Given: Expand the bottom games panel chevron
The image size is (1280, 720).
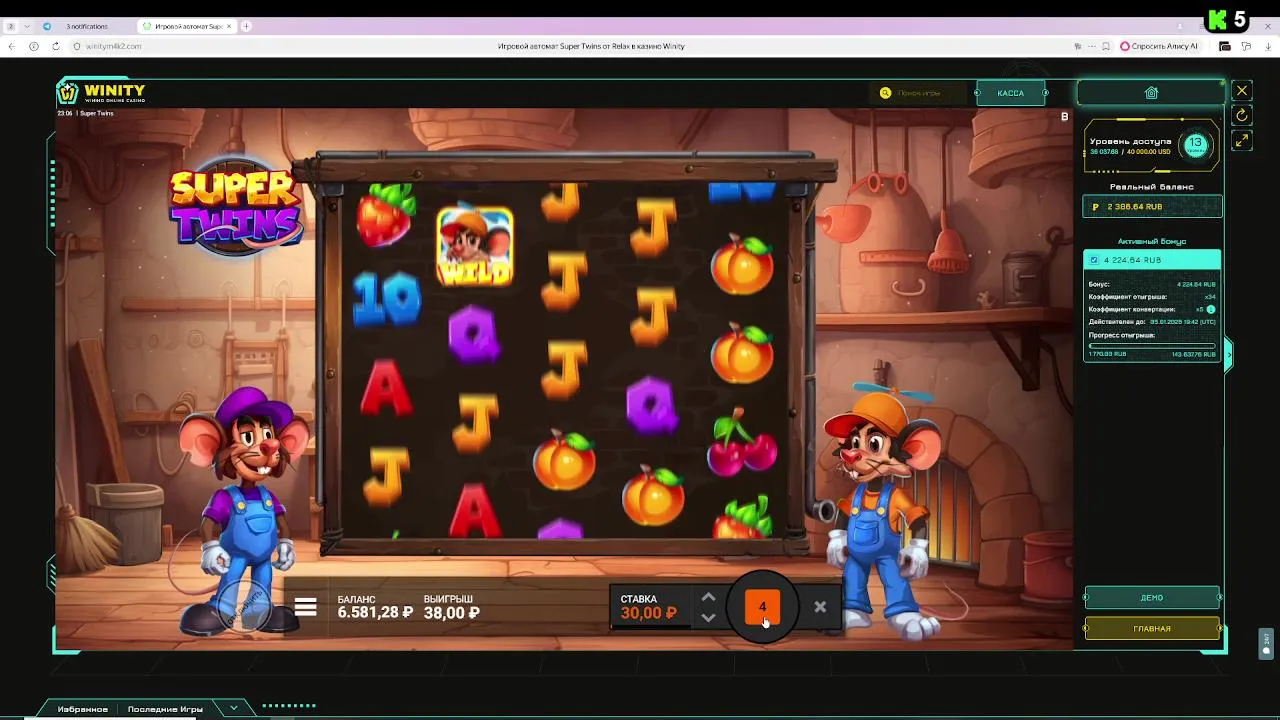Looking at the screenshot, I should tap(234, 708).
